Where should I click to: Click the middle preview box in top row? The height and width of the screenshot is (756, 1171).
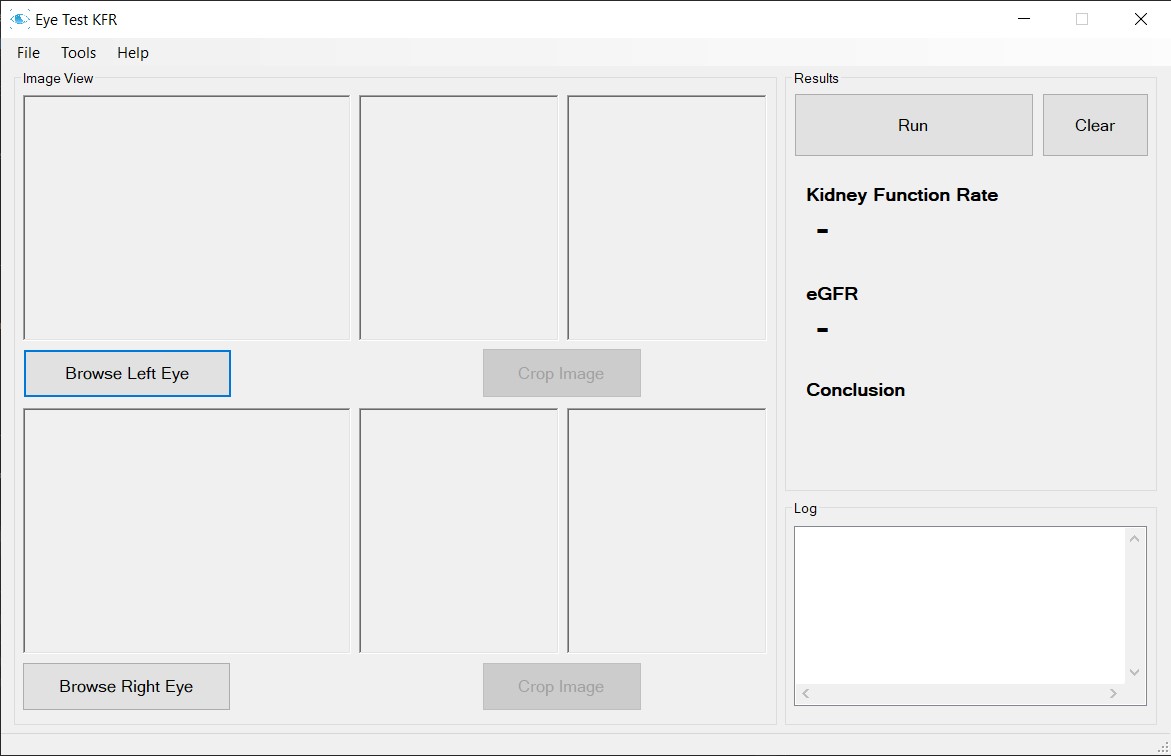coord(459,218)
